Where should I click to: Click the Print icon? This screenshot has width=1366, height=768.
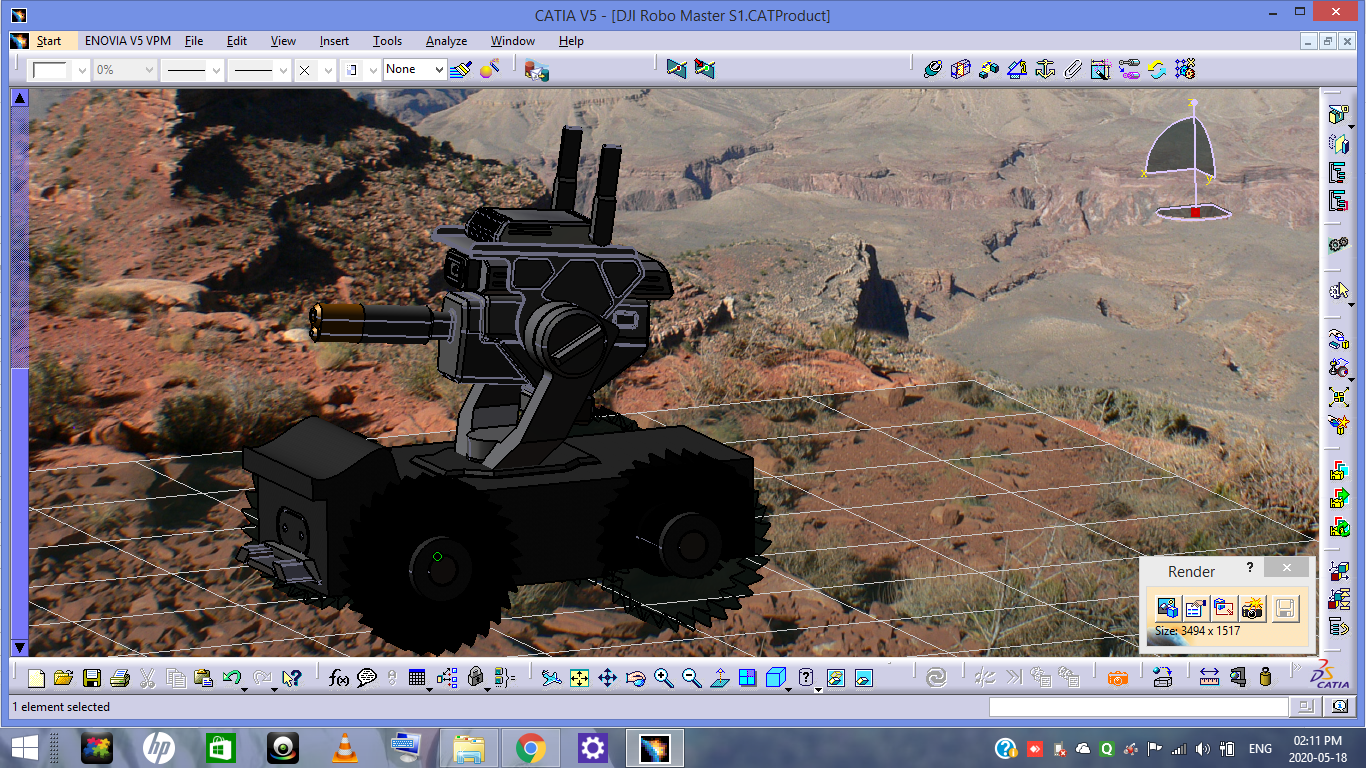(x=119, y=678)
